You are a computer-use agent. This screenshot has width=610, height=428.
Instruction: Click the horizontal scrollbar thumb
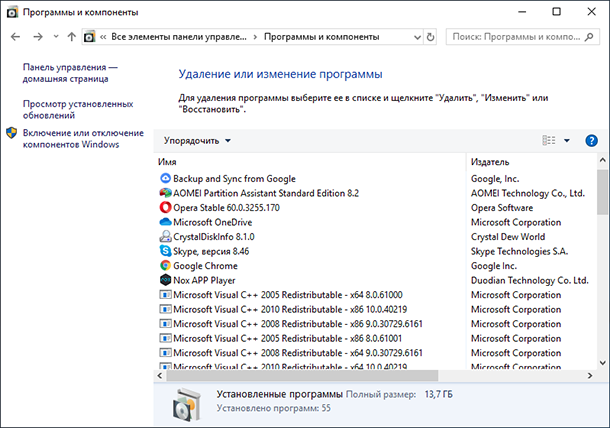click(x=302, y=375)
